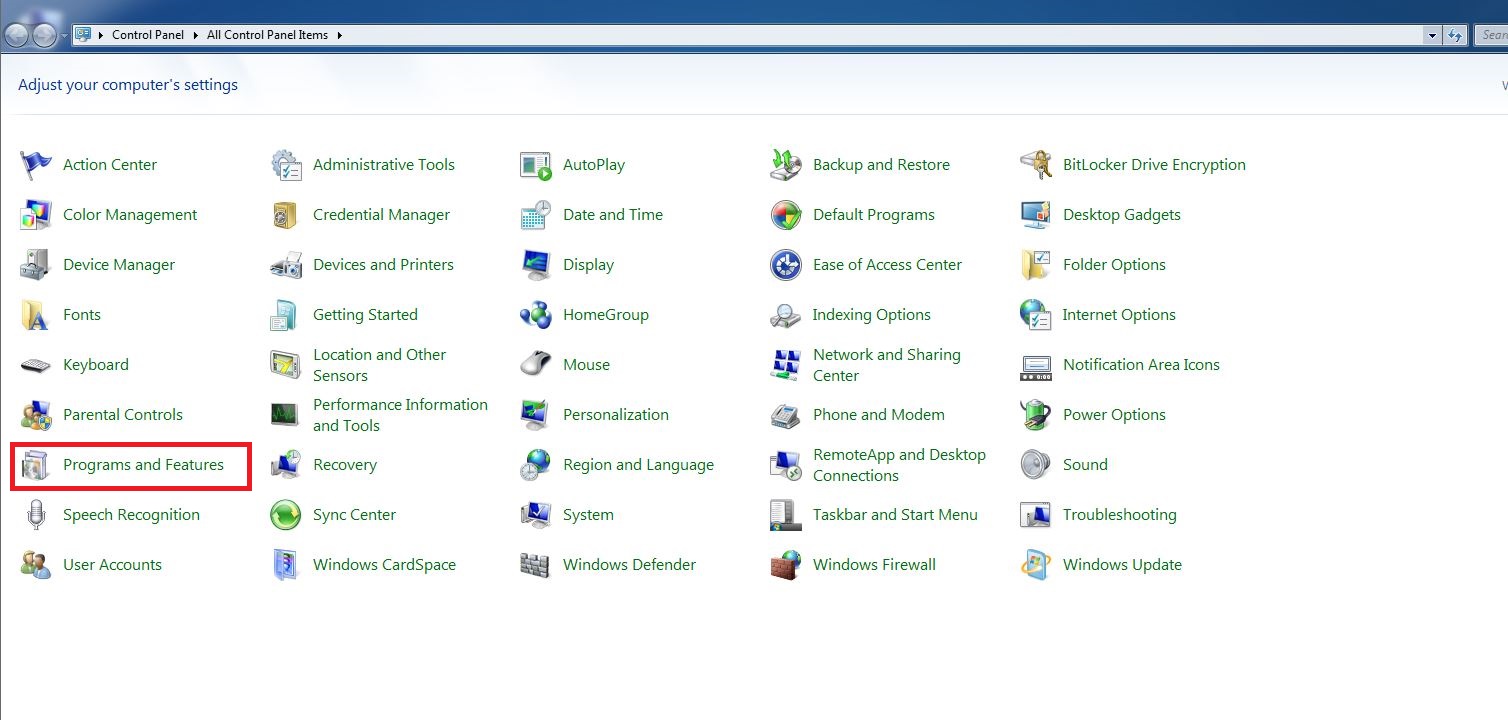Open Parental Controls link
This screenshot has height=720, width=1508.
tap(123, 415)
